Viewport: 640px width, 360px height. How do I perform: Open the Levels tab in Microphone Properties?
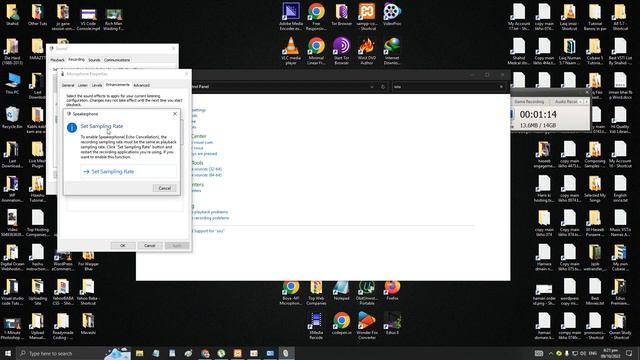click(x=97, y=85)
